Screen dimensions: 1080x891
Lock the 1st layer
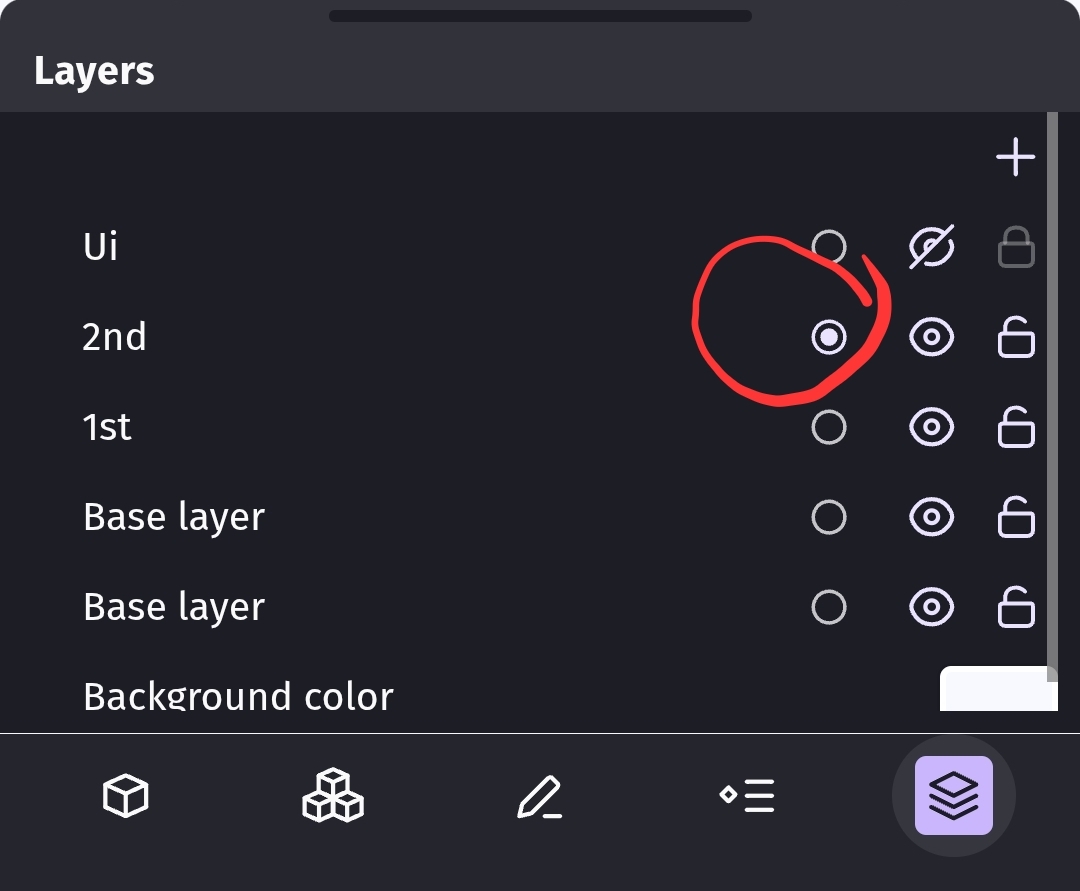(x=1016, y=427)
